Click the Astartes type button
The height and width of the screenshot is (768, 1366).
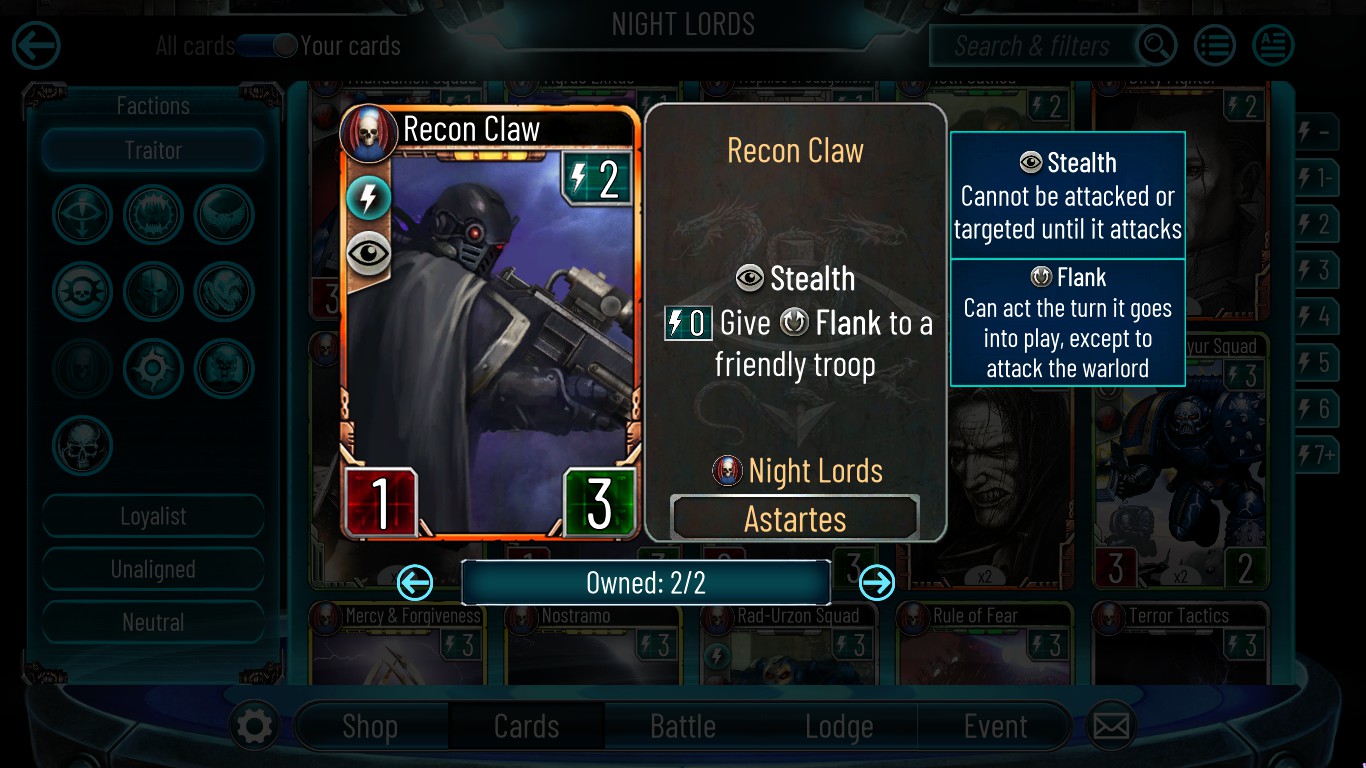coord(795,519)
